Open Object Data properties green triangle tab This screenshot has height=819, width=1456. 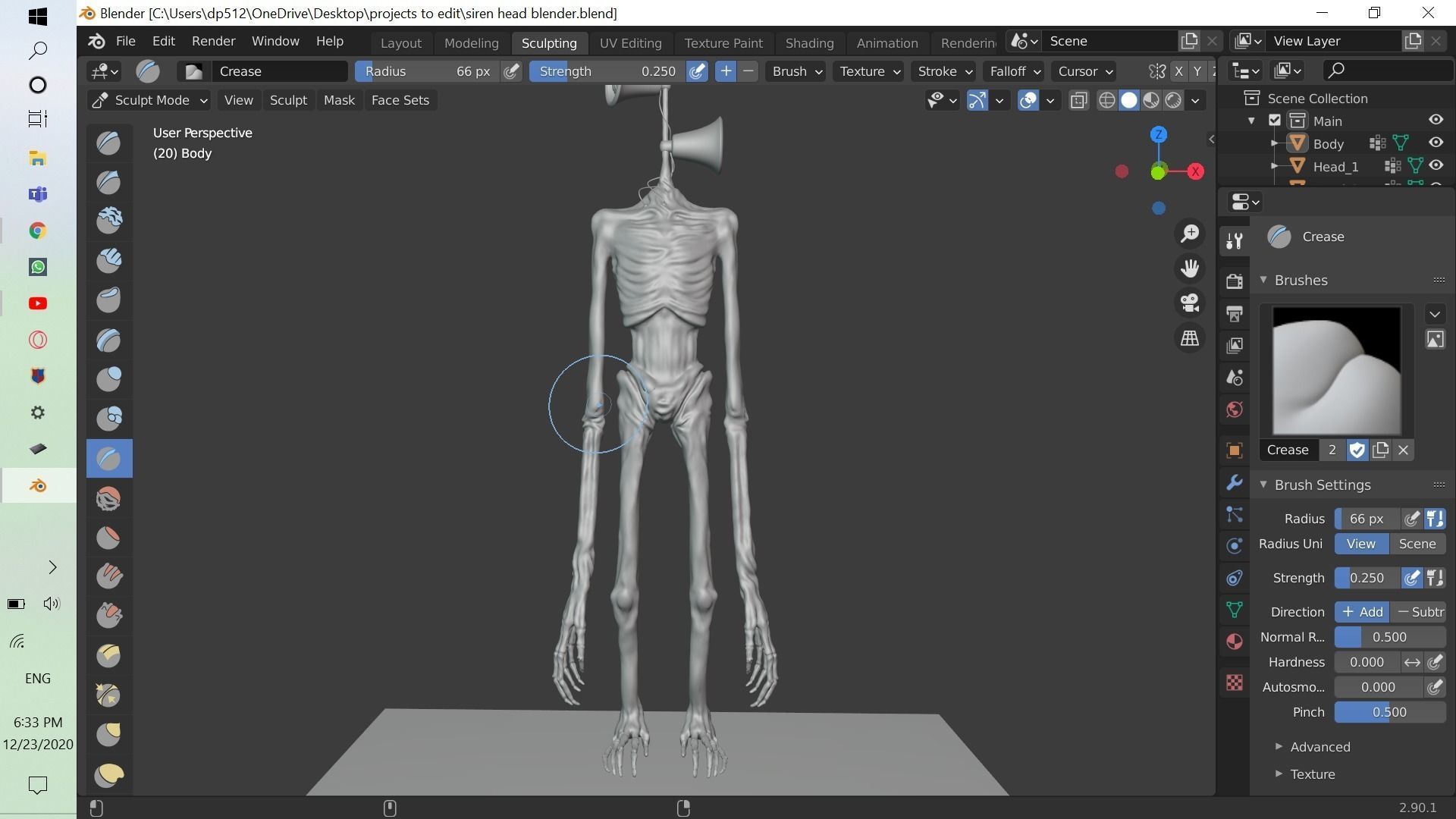(x=1235, y=610)
